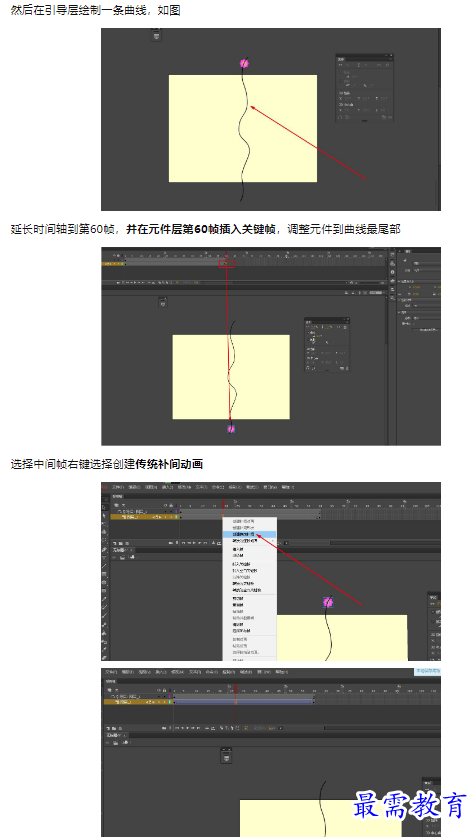
Task: Select the Line tool in context-menu screenshot toolbar
Action: pyautogui.click(x=104, y=566)
